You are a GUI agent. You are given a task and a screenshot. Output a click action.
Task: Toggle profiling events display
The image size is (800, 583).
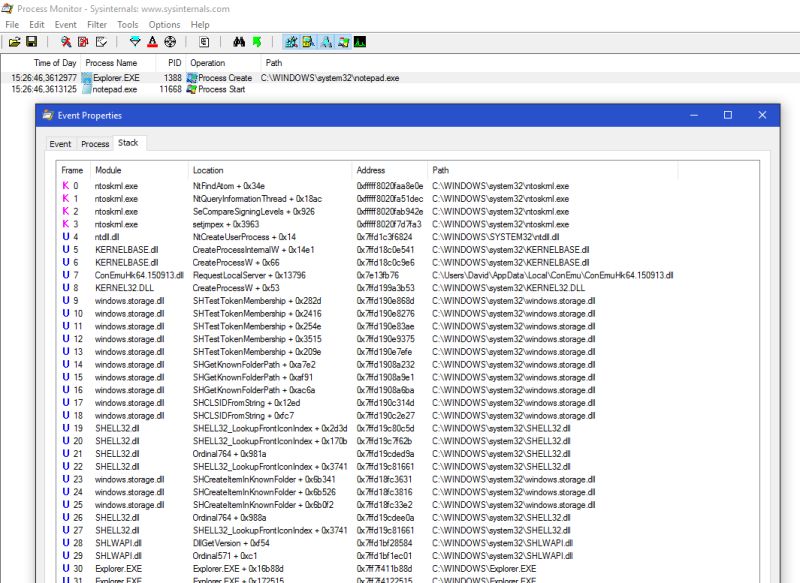[359, 41]
